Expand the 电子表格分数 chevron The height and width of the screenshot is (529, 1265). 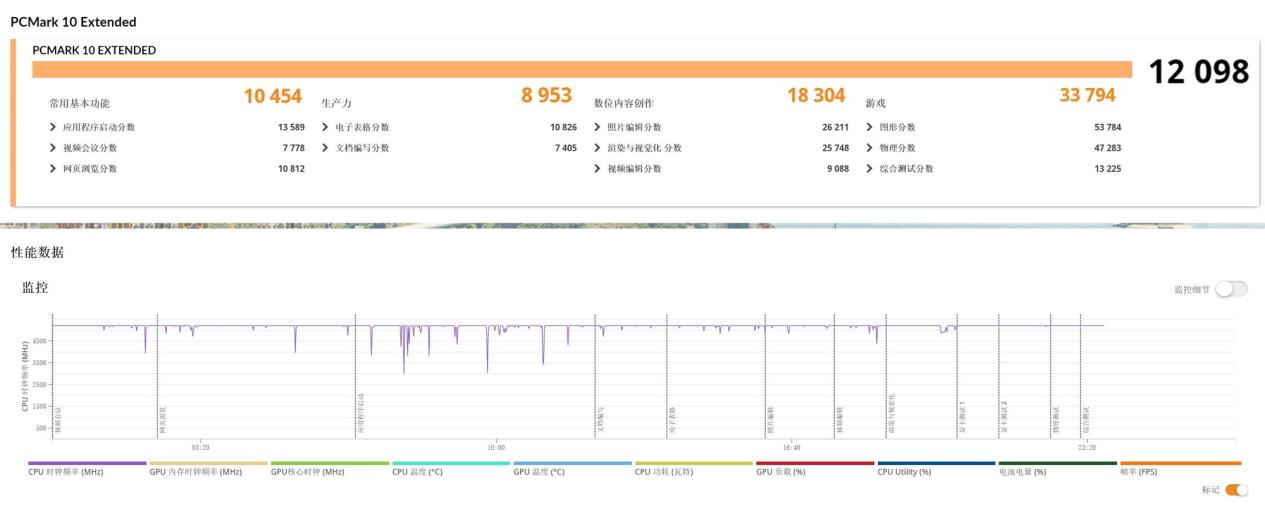click(x=326, y=127)
